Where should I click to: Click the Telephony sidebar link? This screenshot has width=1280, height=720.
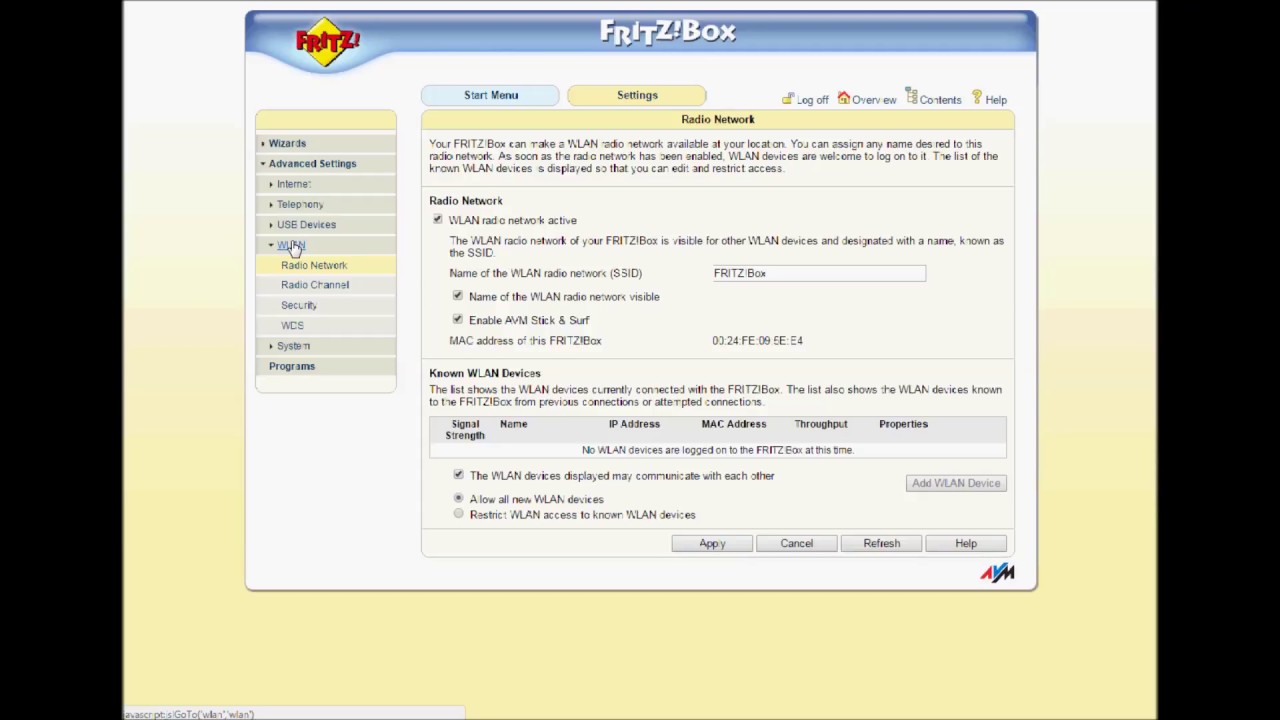pos(300,204)
